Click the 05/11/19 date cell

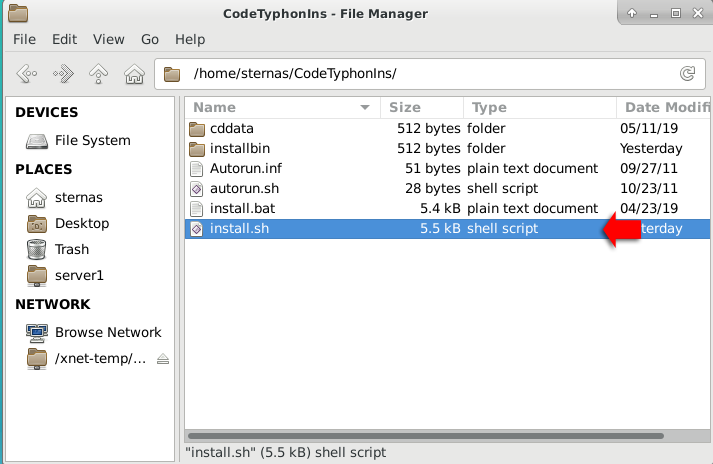(x=649, y=129)
